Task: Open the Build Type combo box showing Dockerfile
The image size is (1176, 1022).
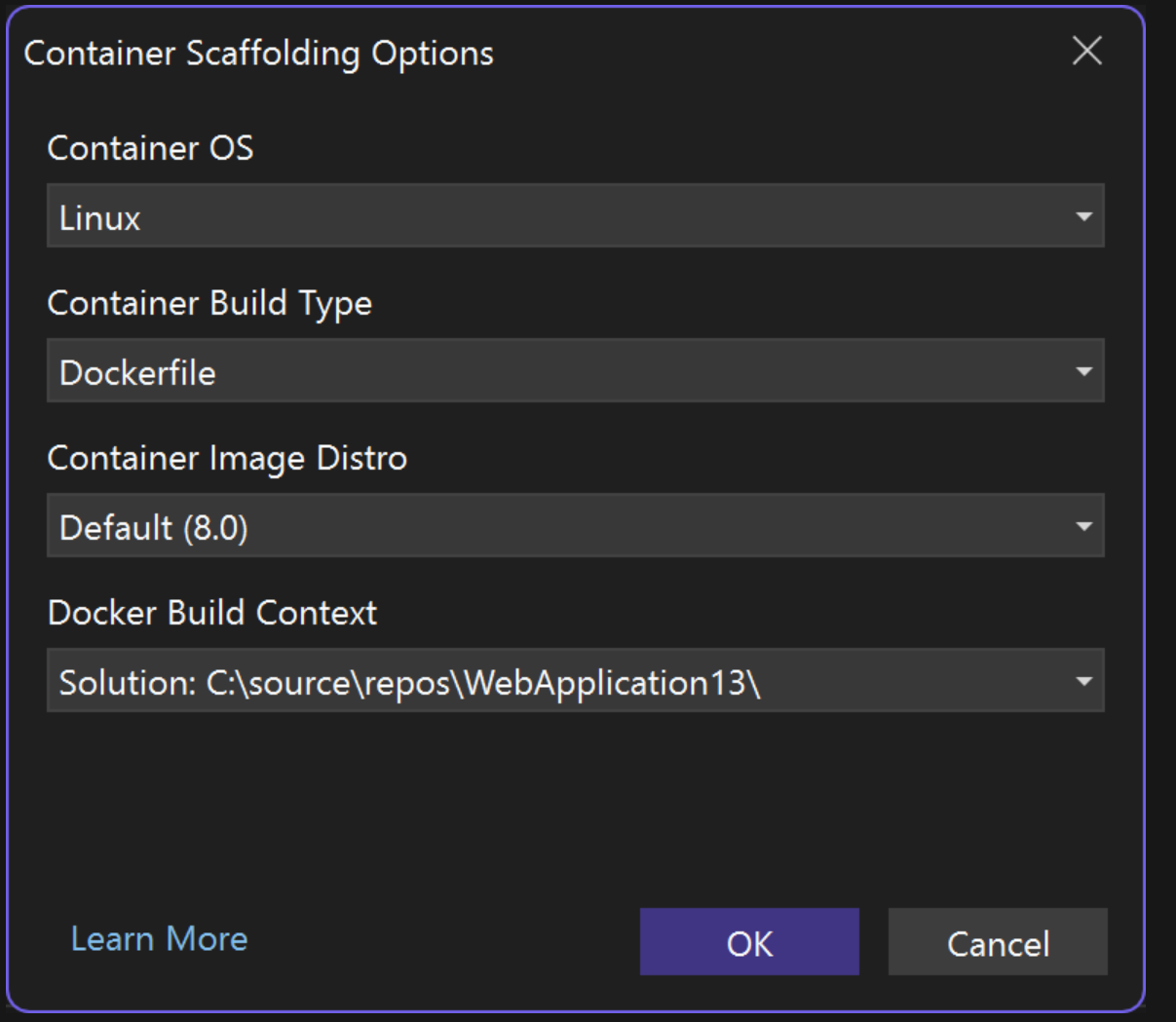Action: [x=575, y=370]
